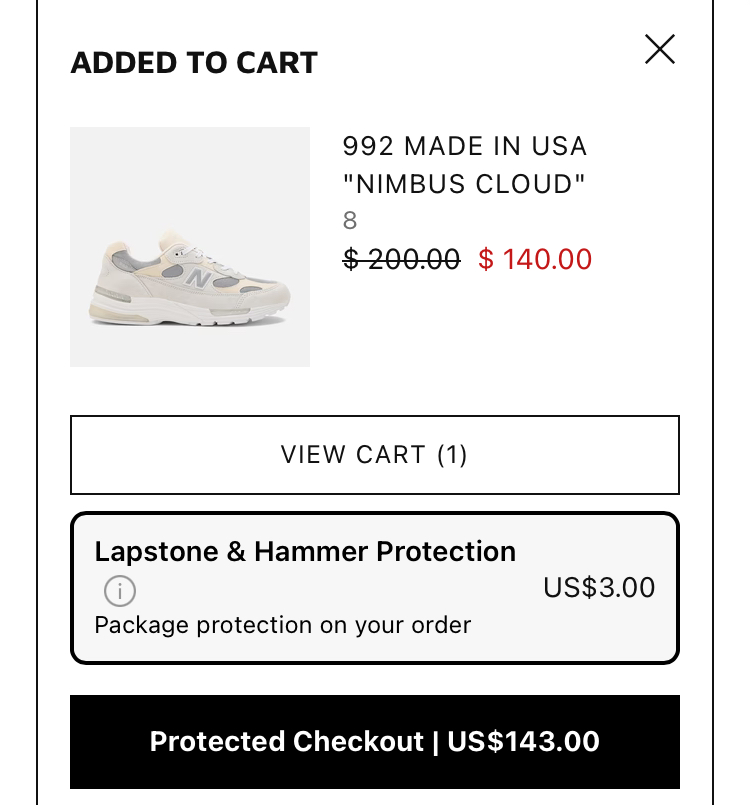Open the Nimbus Cloud sneaker thumbnail

click(x=190, y=247)
